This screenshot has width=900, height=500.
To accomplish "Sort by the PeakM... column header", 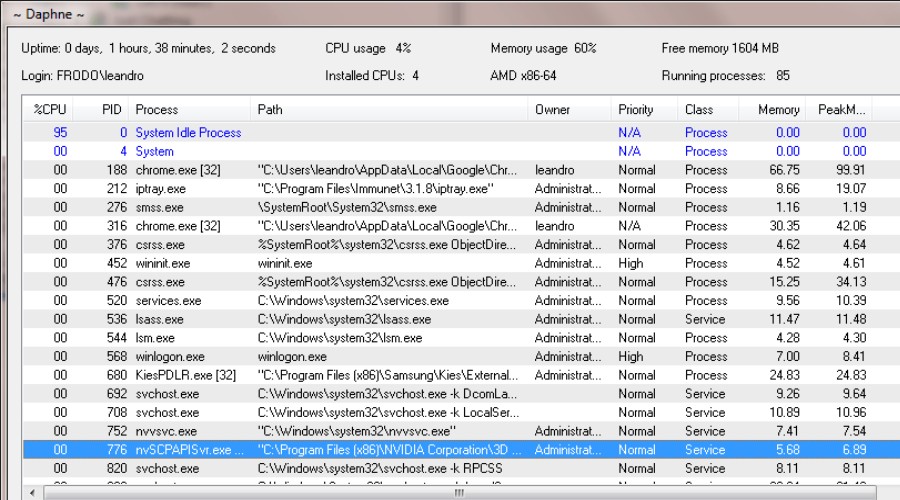I will (839, 109).
